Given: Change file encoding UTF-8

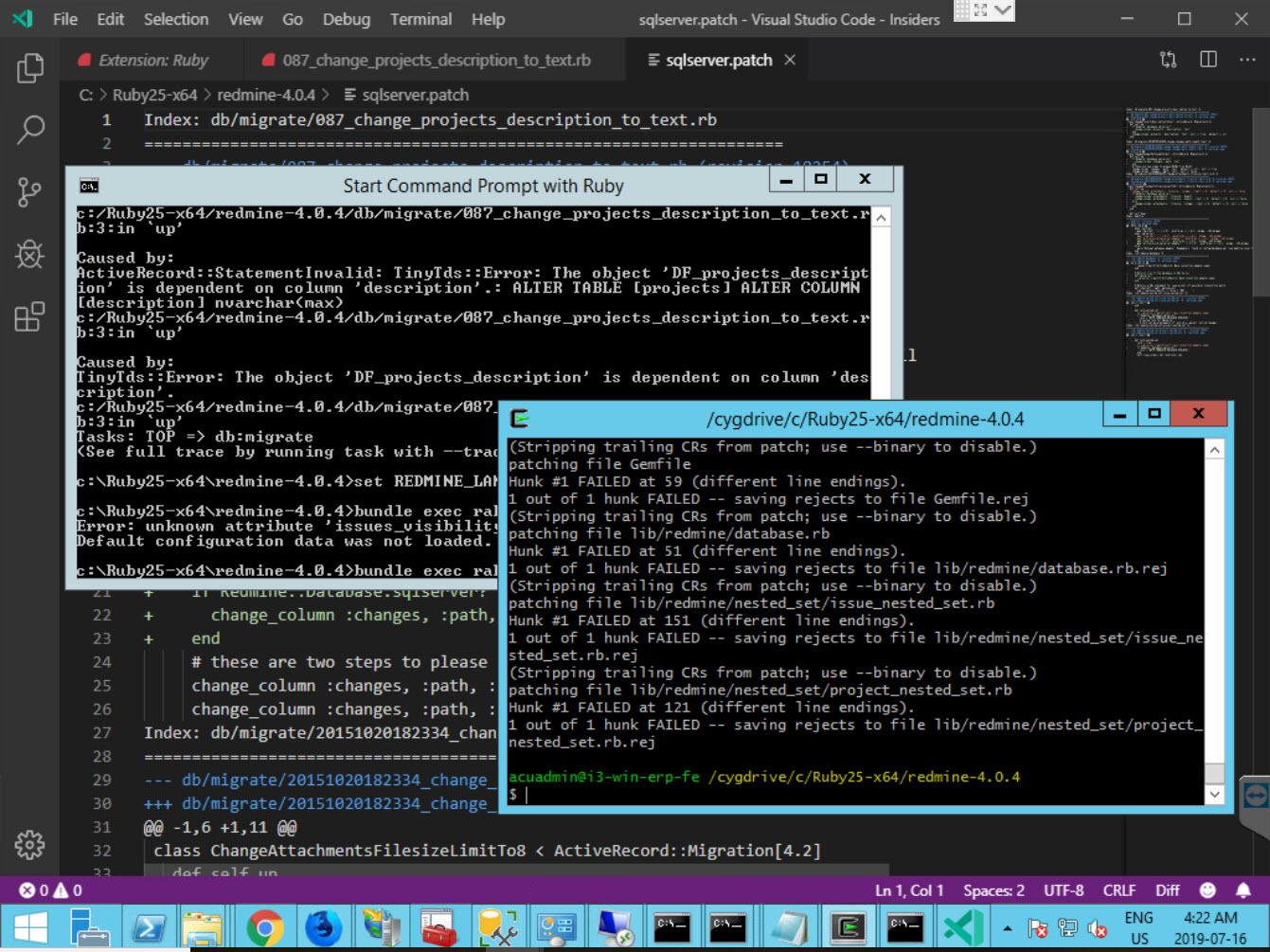Looking at the screenshot, I should (1064, 890).
